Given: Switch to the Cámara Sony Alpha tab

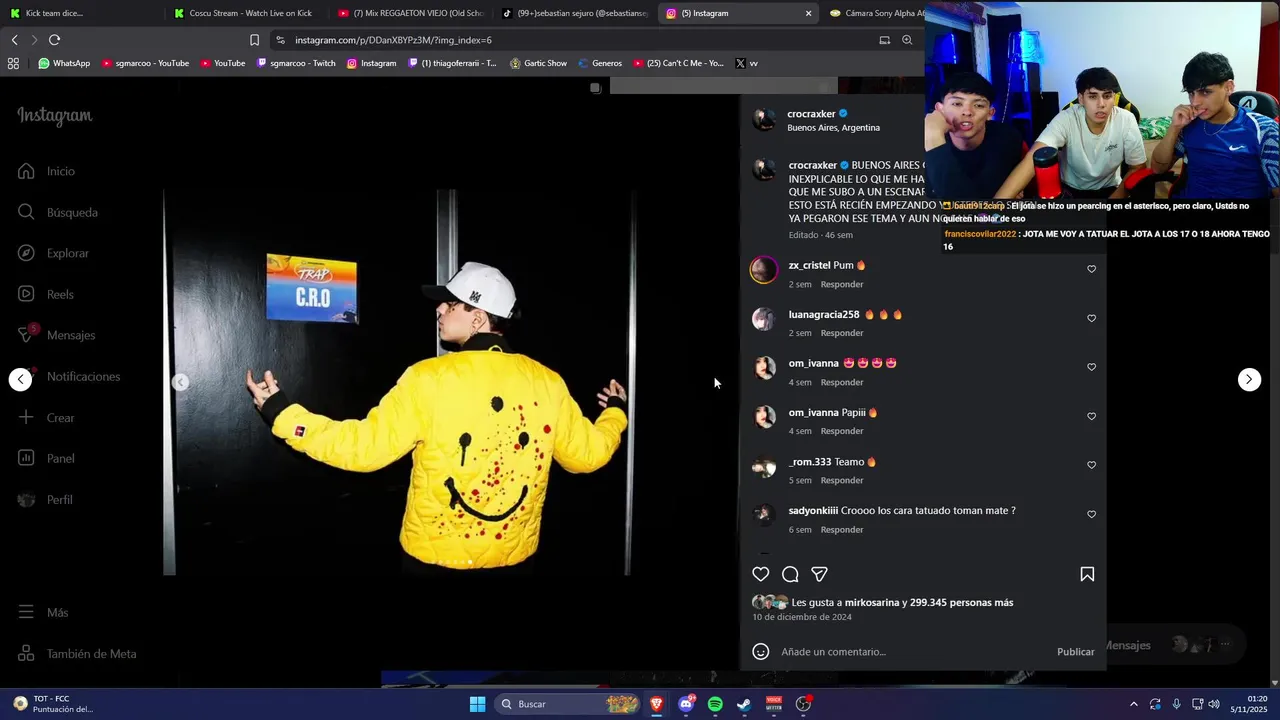Looking at the screenshot, I should (x=877, y=13).
